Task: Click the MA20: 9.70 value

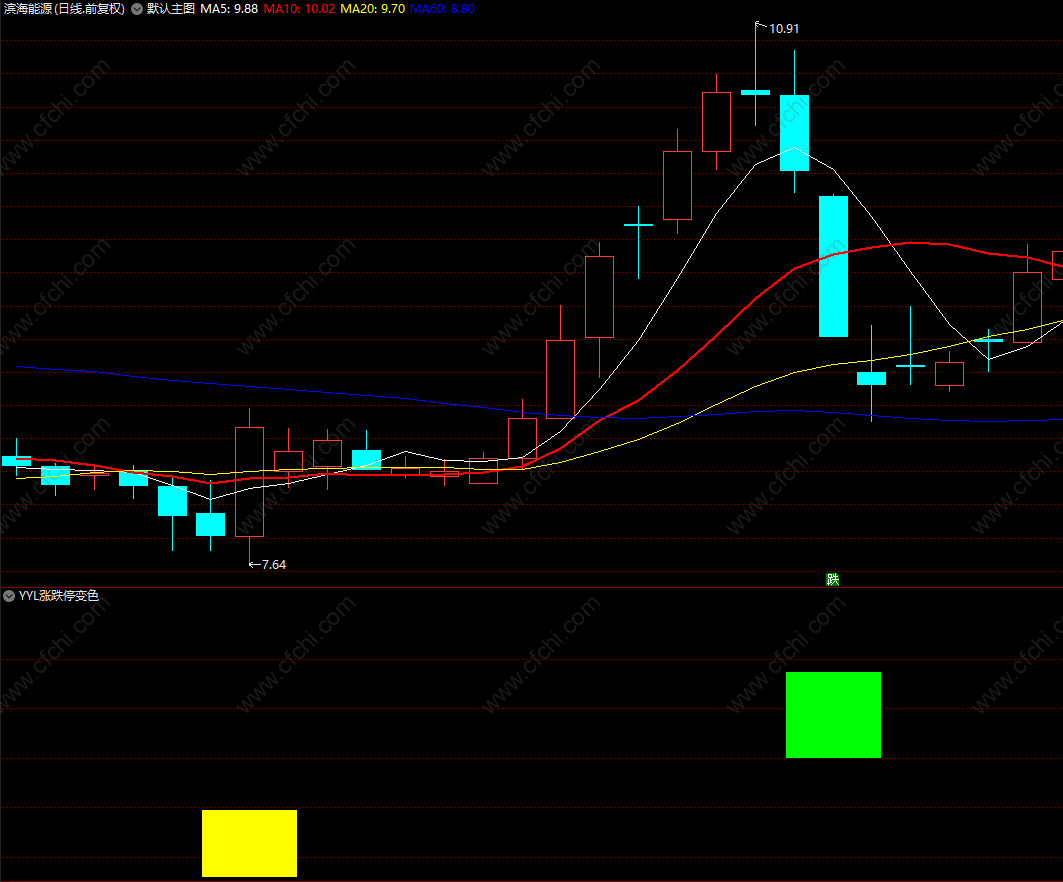Action: point(372,9)
